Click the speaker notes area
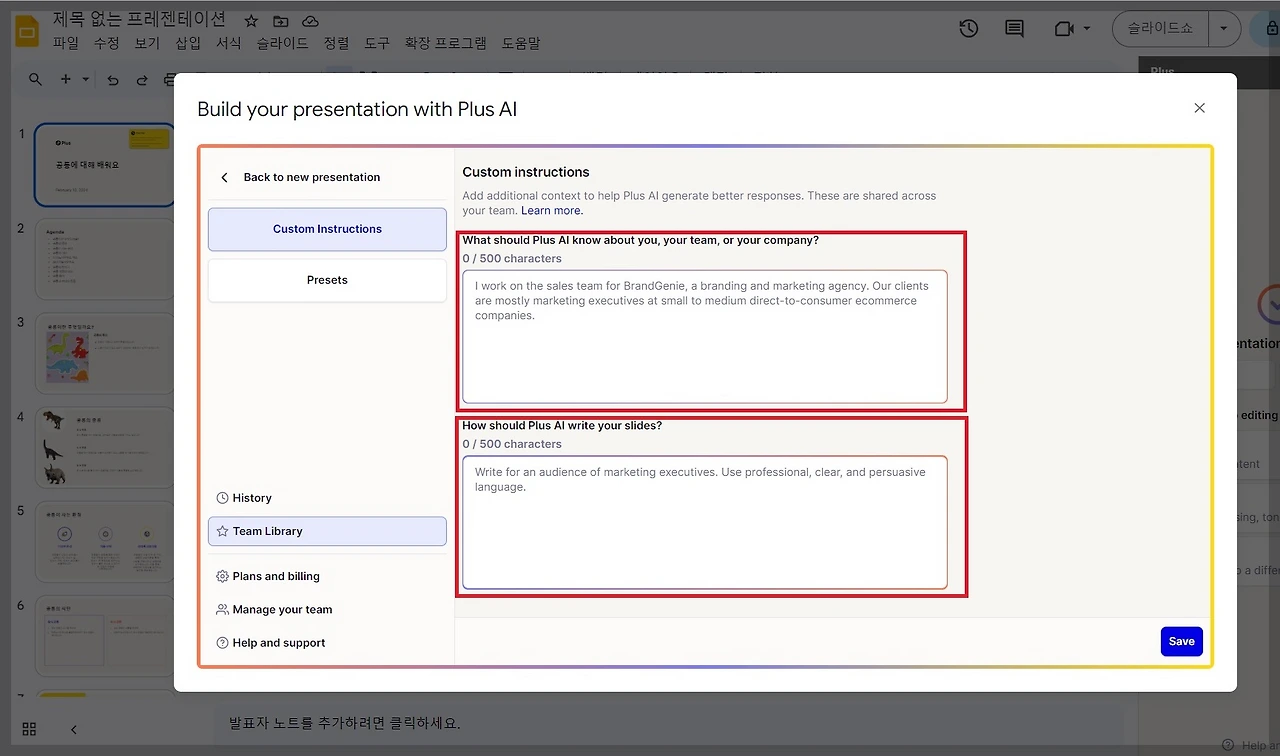Screen dimensions: 1280x756 click(x=668, y=722)
